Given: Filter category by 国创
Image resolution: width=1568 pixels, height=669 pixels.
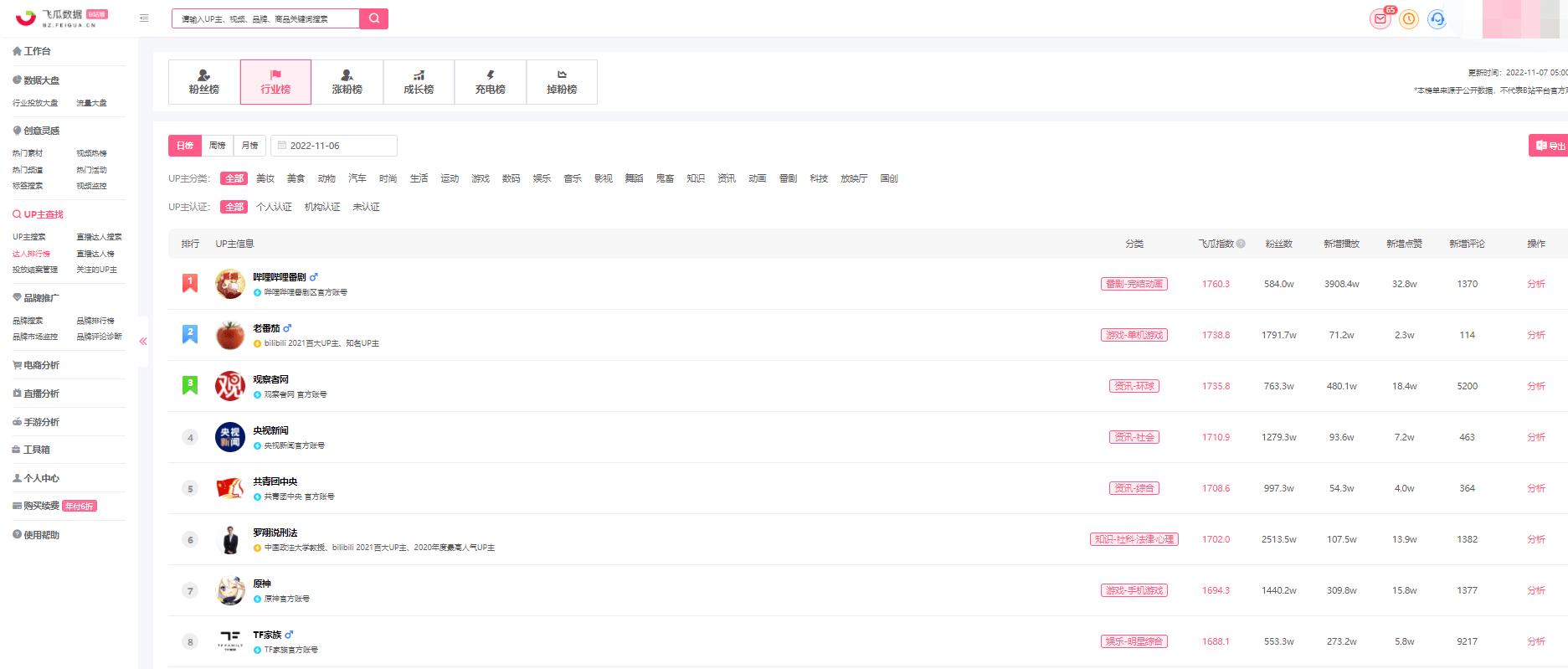Looking at the screenshot, I should pyautogui.click(x=889, y=178).
